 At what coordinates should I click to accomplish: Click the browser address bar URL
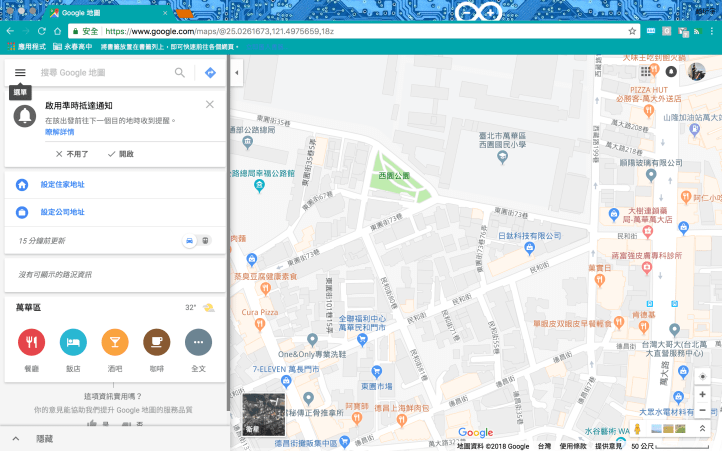click(220, 31)
